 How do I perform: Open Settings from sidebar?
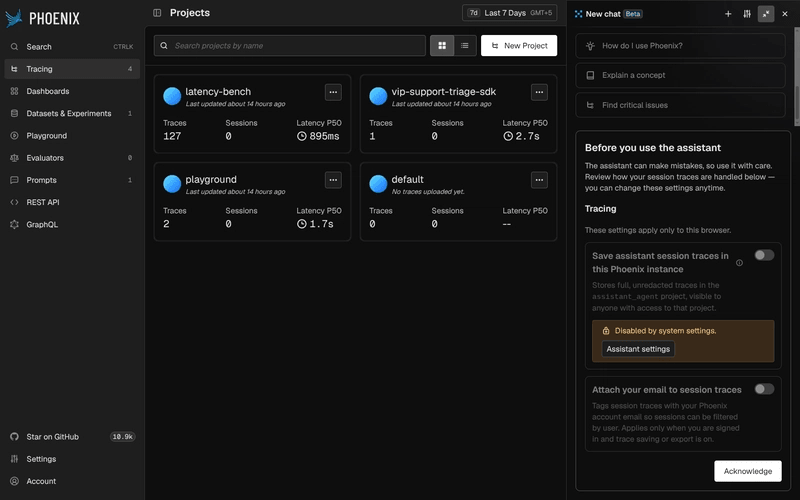[72, 459]
